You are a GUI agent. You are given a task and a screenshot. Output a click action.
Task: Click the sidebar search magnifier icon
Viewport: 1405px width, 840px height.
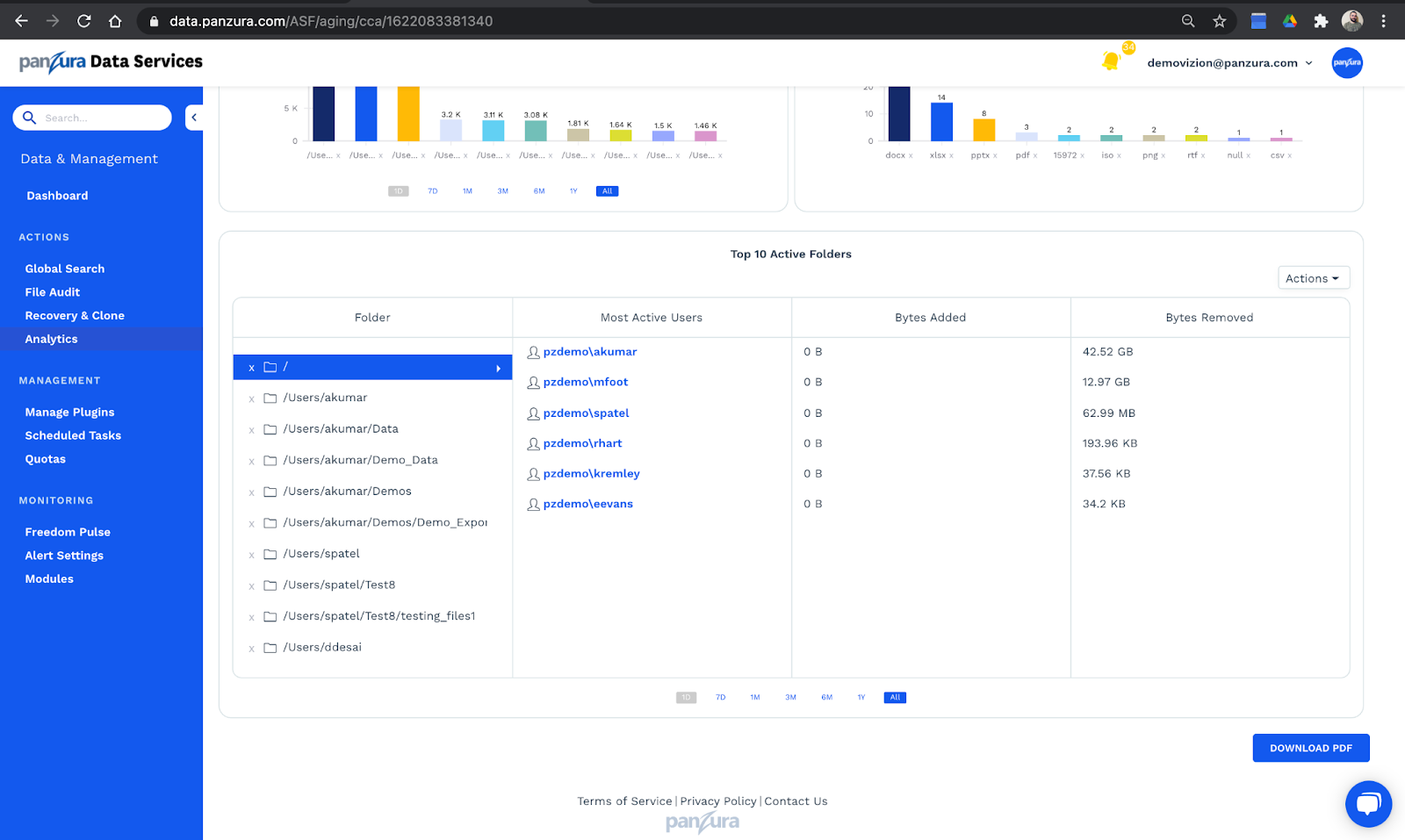coord(30,118)
